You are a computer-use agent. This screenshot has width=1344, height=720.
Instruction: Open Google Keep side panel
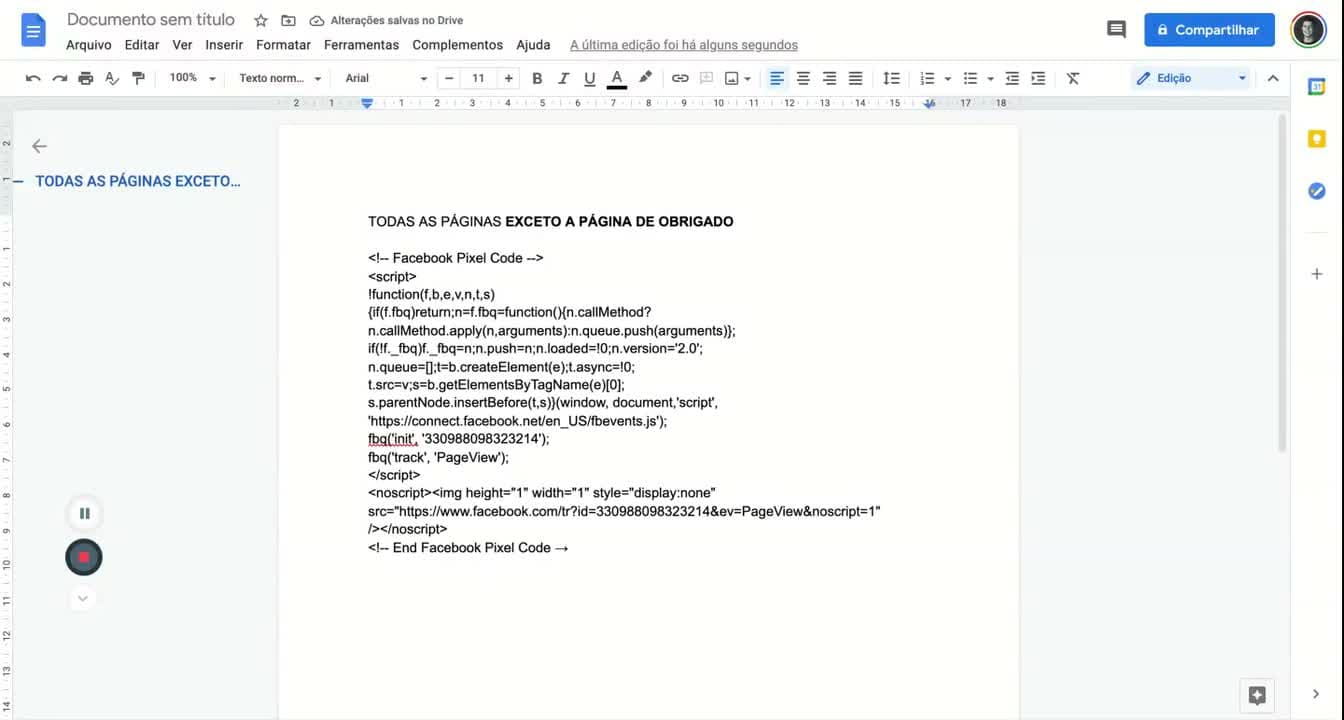tap(1316, 139)
